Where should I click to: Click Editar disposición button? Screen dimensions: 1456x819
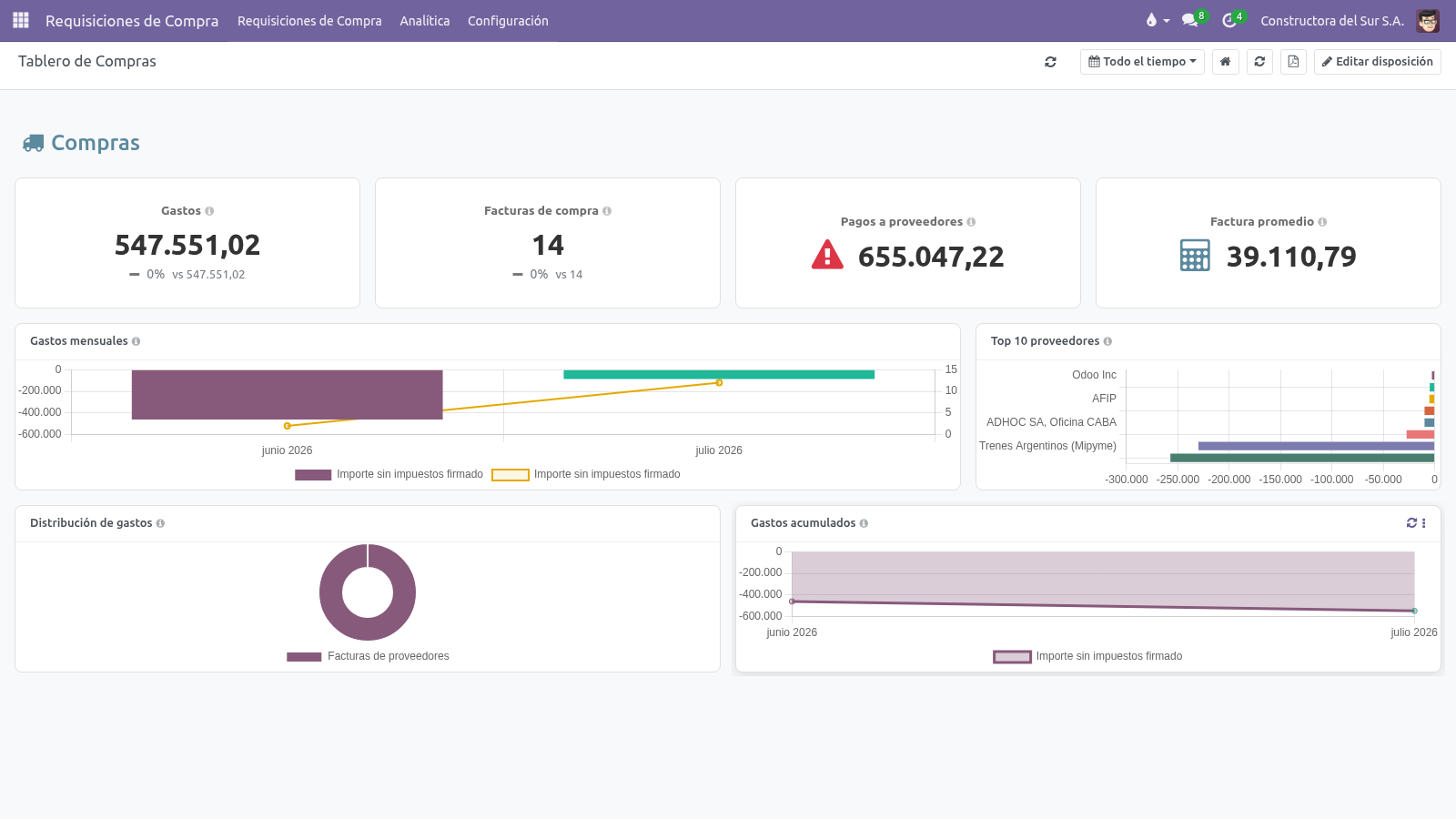click(x=1378, y=62)
